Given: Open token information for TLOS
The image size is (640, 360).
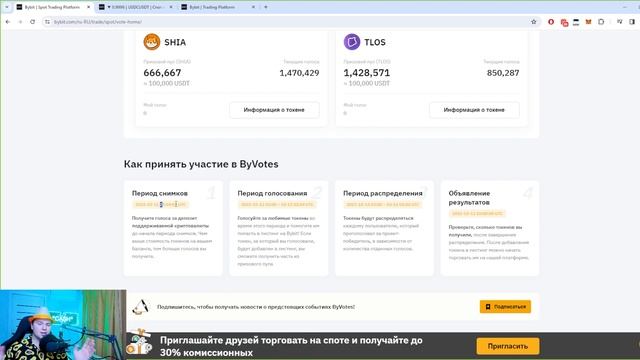Looking at the screenshot, I should [x=474, y=110].
